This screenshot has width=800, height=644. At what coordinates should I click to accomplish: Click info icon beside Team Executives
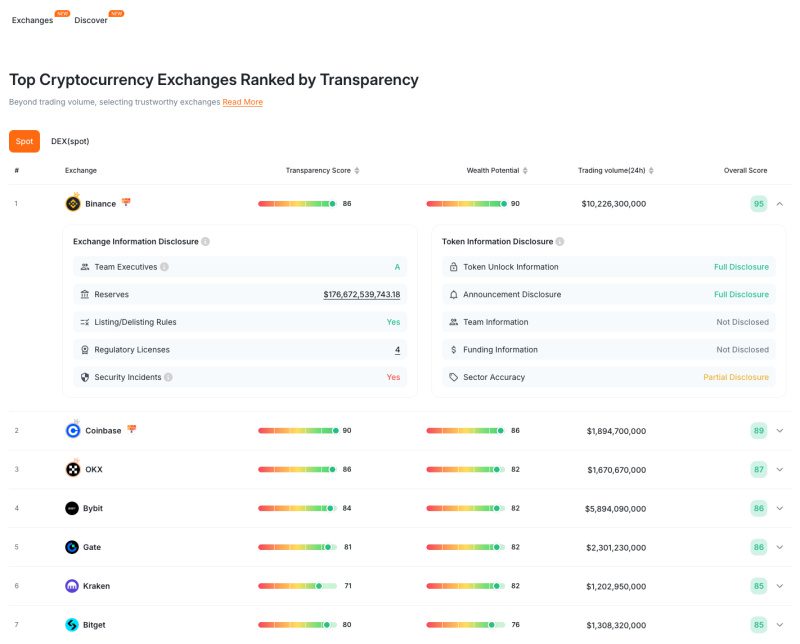(165, 267)
